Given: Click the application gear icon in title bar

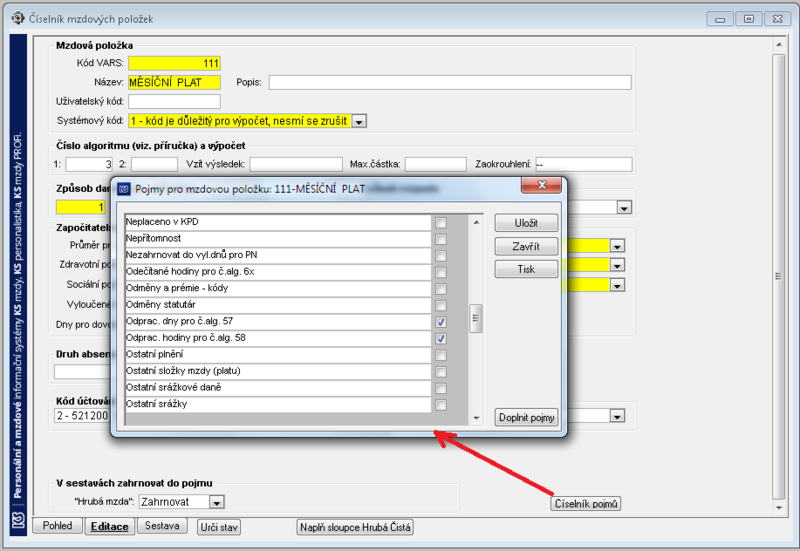Looking at the screenshot, I should 18,18.
